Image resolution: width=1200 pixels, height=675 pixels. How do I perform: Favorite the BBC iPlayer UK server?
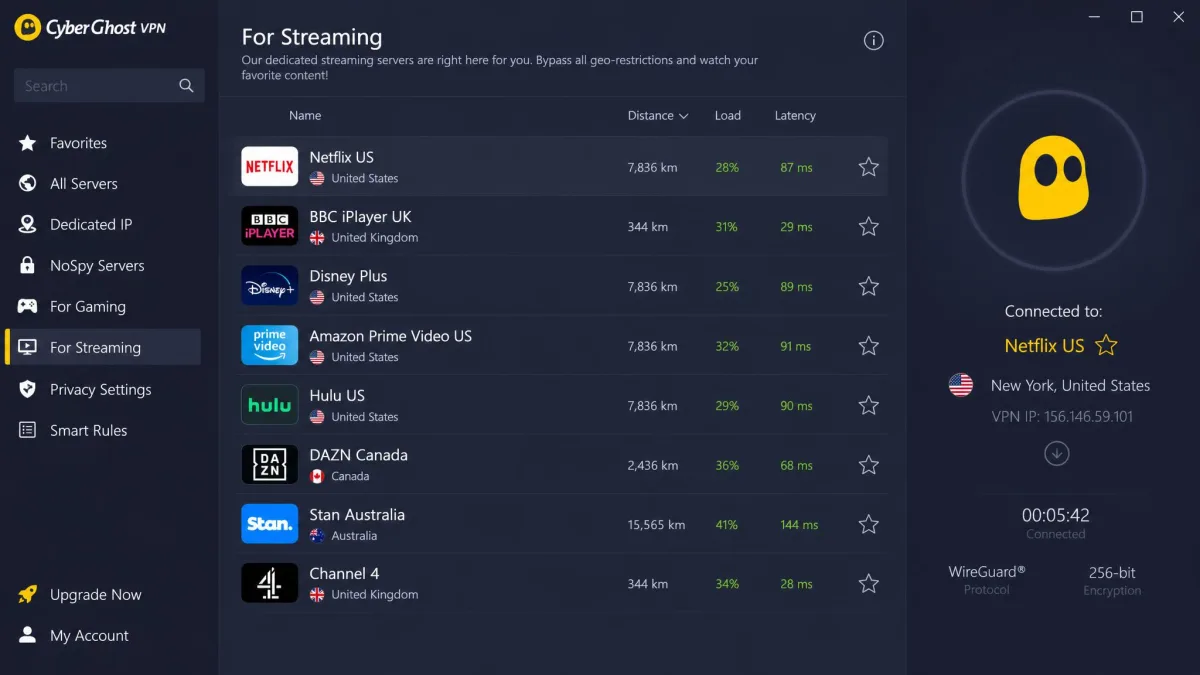tap(869, 227)
